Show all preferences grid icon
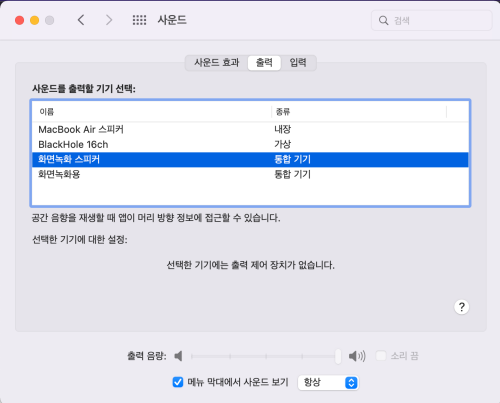The width and height of the screenshot is (500, 403). pos(139,20)
